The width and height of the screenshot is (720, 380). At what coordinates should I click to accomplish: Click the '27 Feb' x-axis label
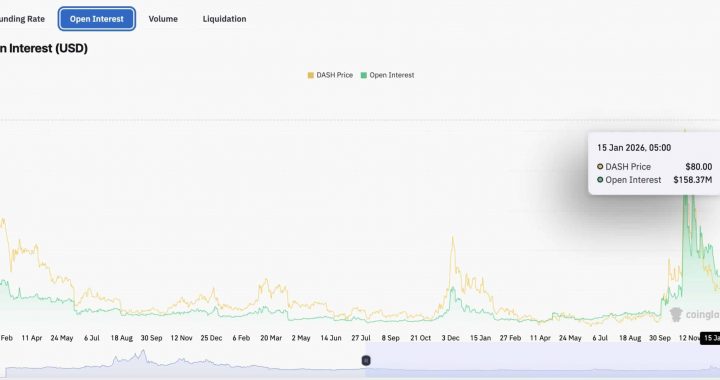pos(510,338)
